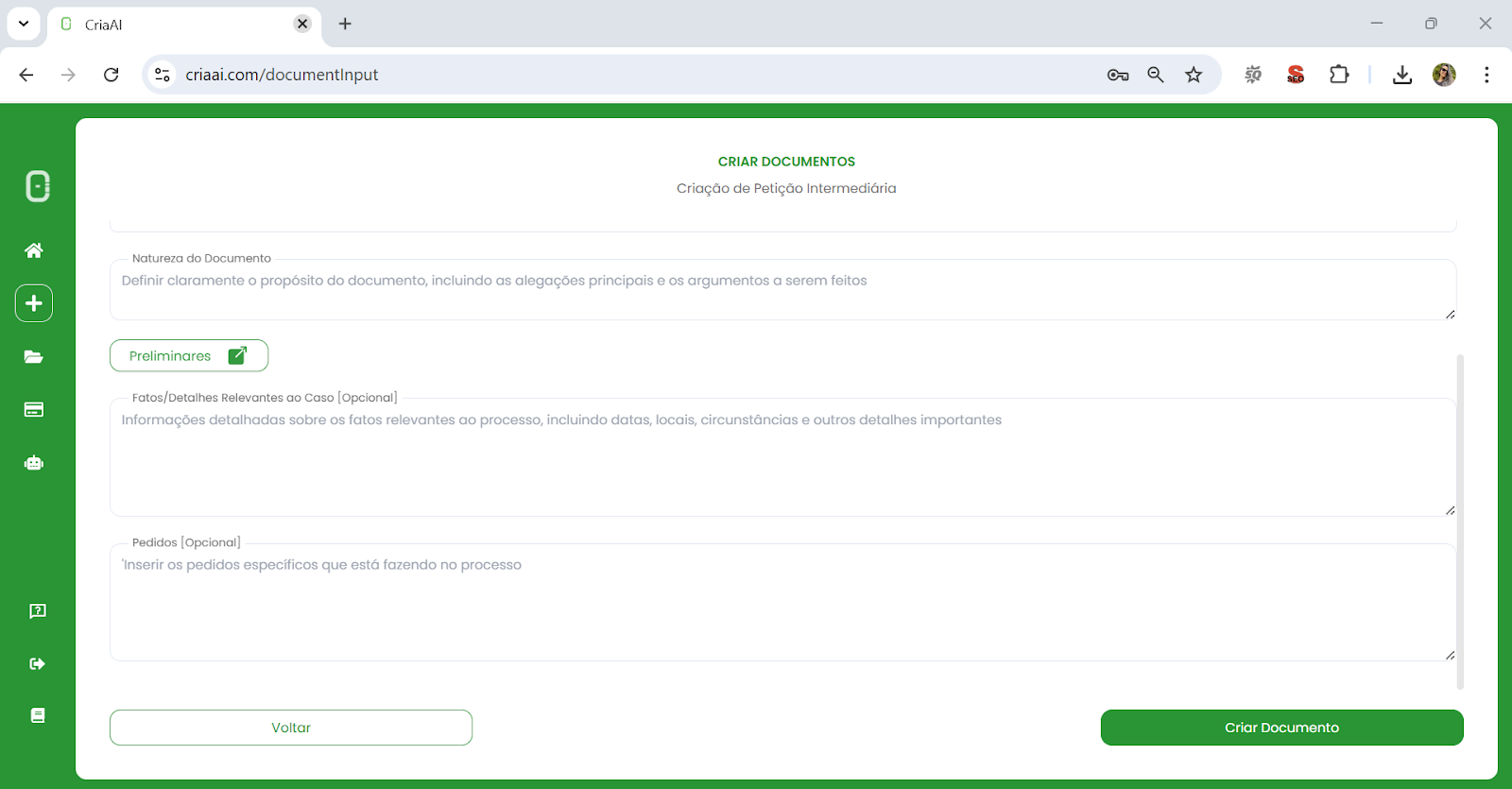This screenshot has height=789, width=1512.
Task: Click into Fatos/Detalhes Relevantes ao Caso field
Action: click(782, 458)
